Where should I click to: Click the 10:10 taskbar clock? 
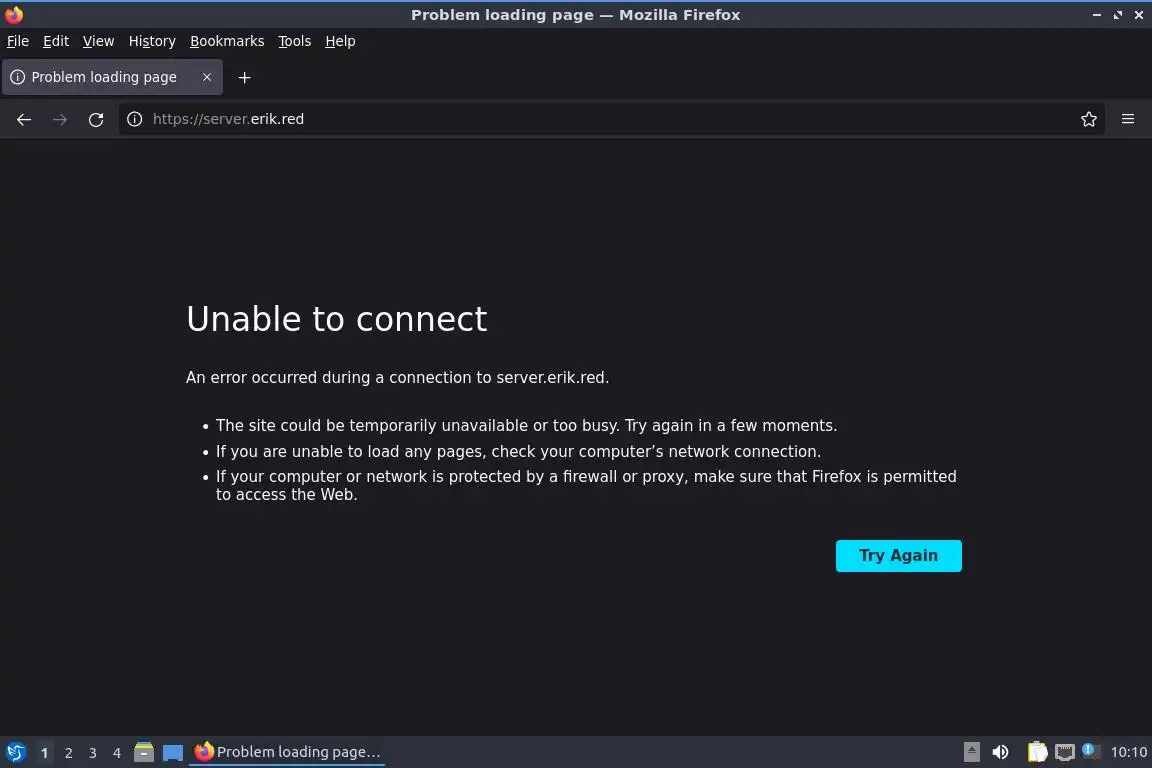pyautogui.click(x=1128, y=752)
